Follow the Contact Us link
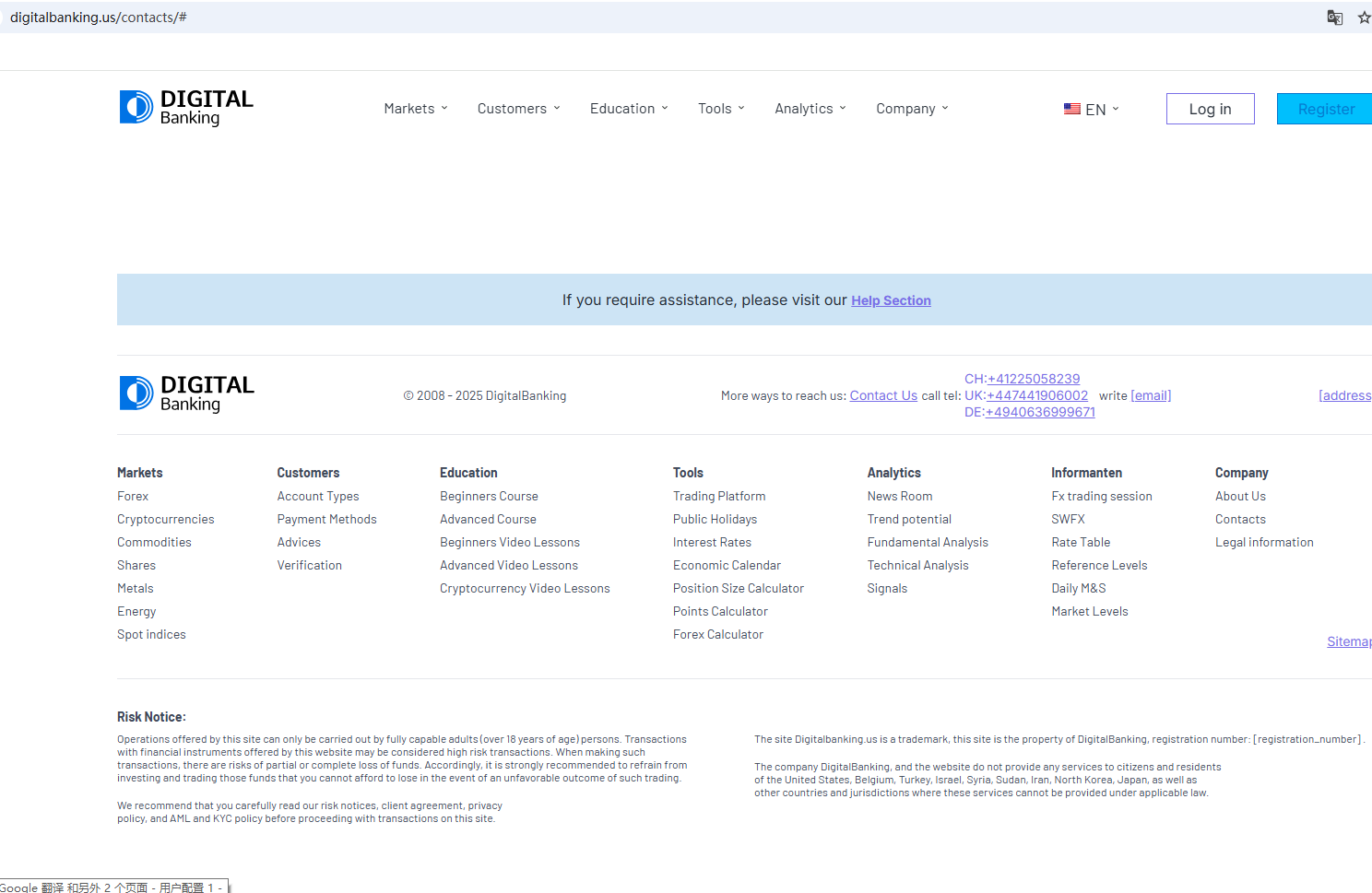 [883, 395]
